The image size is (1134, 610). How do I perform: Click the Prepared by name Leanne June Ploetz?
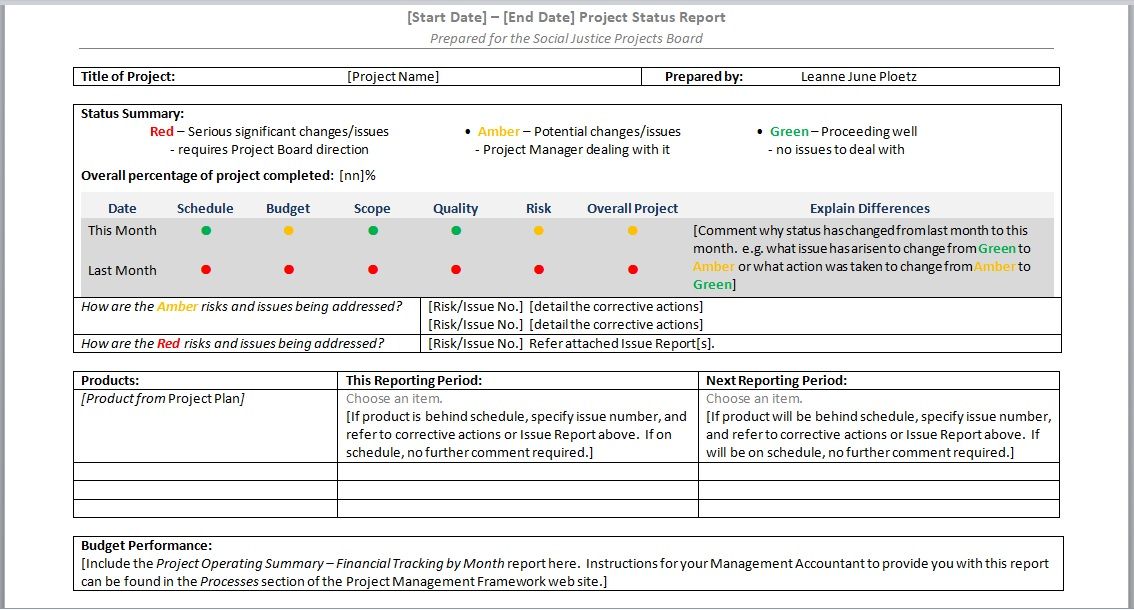(862, 75)
